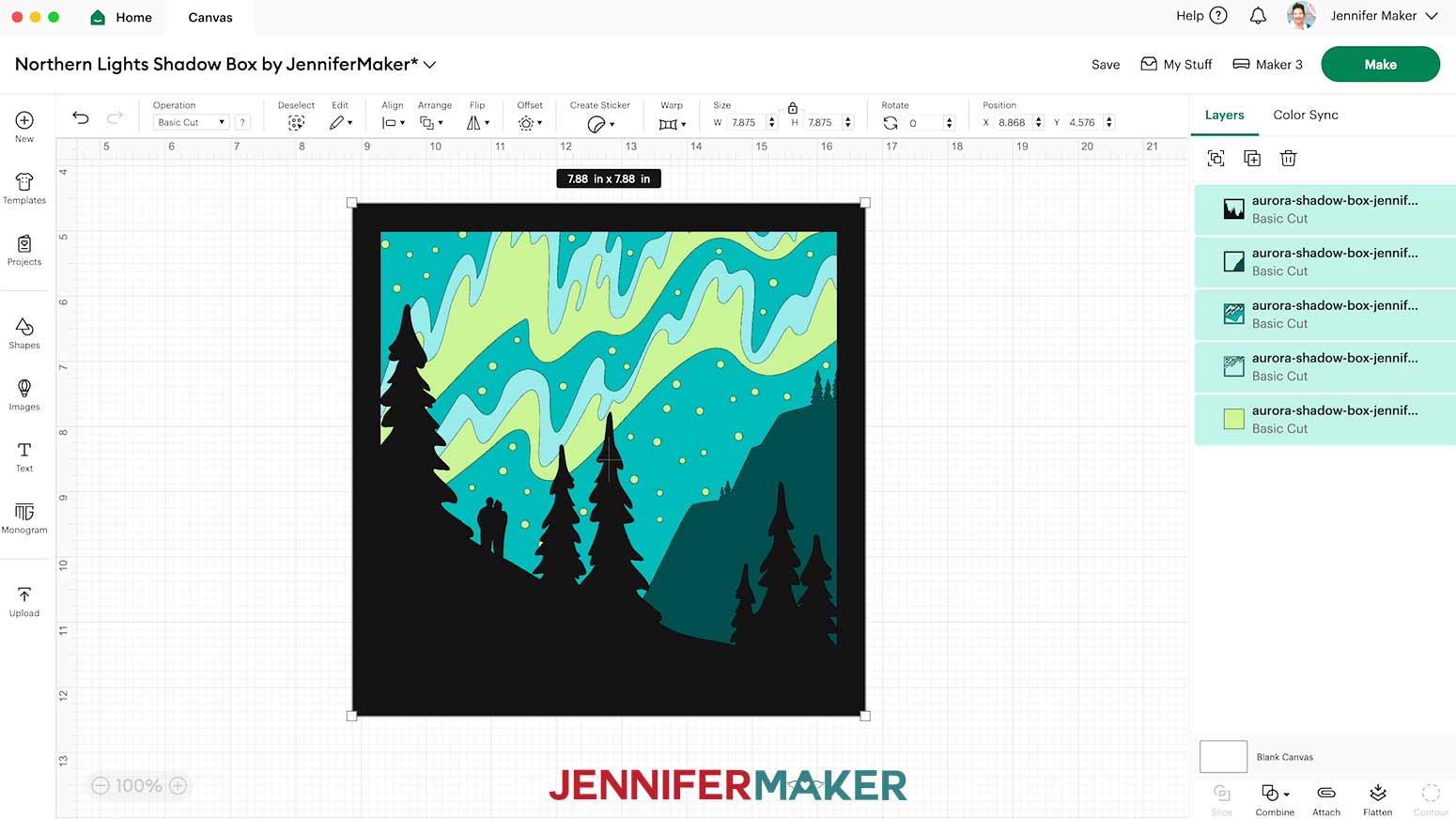Screen dimensions: 1456x819
Task: Undo the last action
Action: (81, 117)
